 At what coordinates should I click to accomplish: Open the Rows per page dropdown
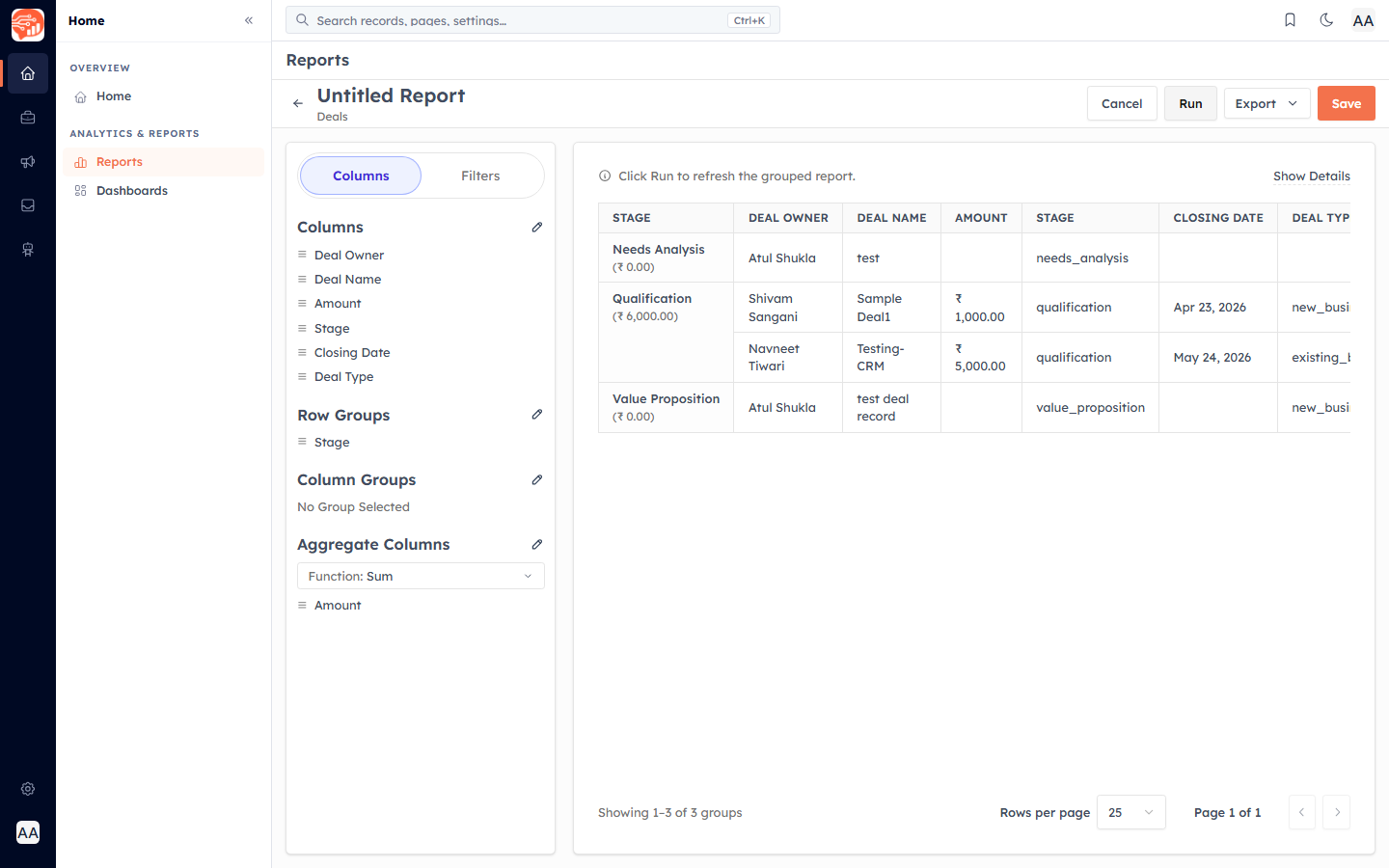1131,812
